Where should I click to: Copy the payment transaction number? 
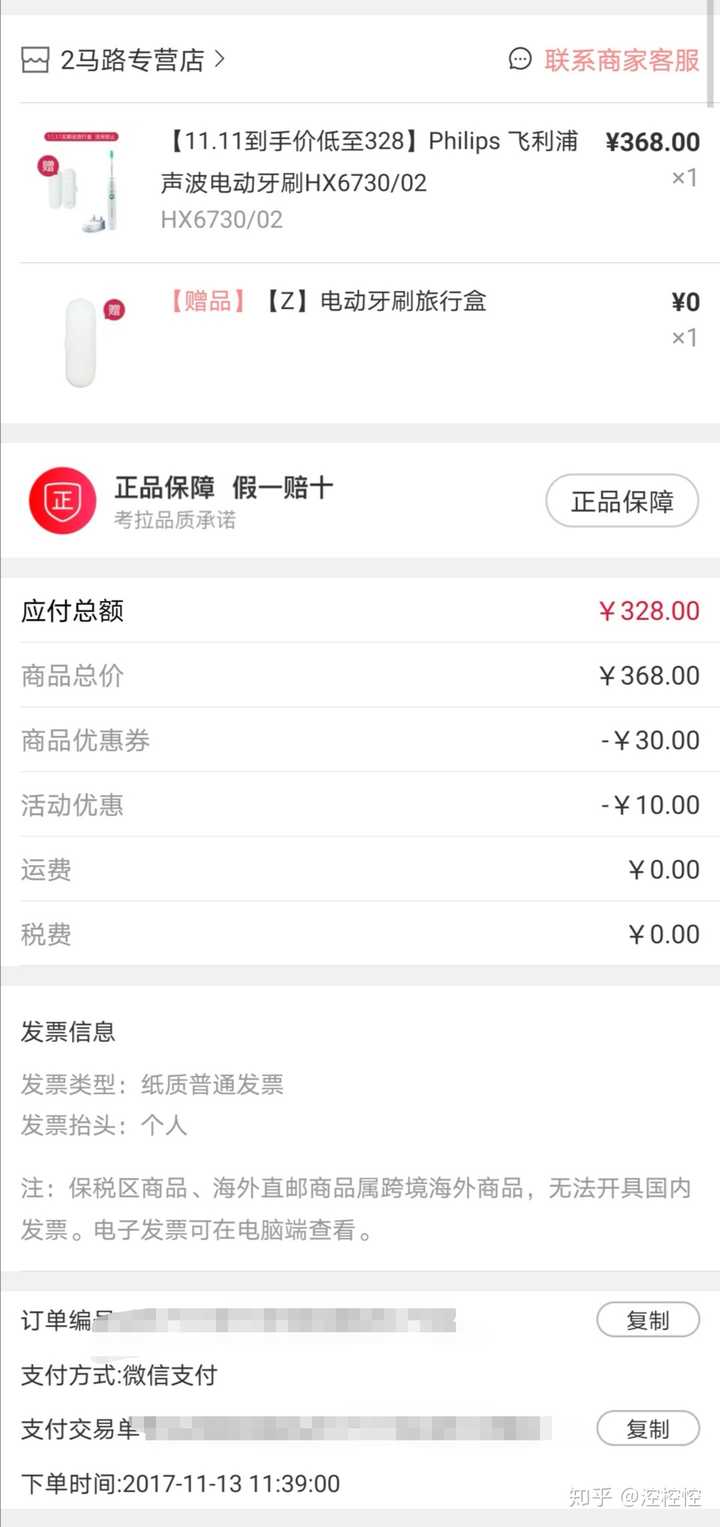pyautogui.click(x=647, y=1429)
